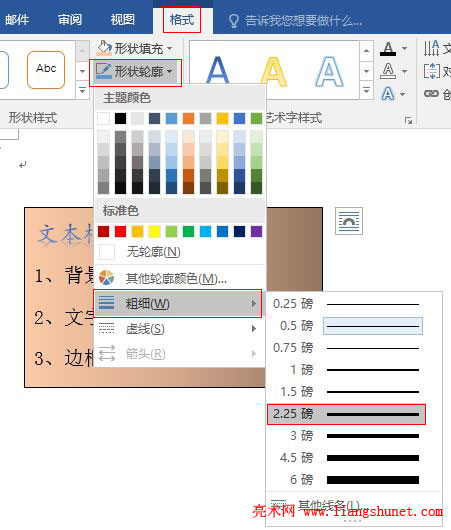Apply the orange Abc shape style
Image resolution: width=451 pixels, height=530 pixels.
coord(46,70)
